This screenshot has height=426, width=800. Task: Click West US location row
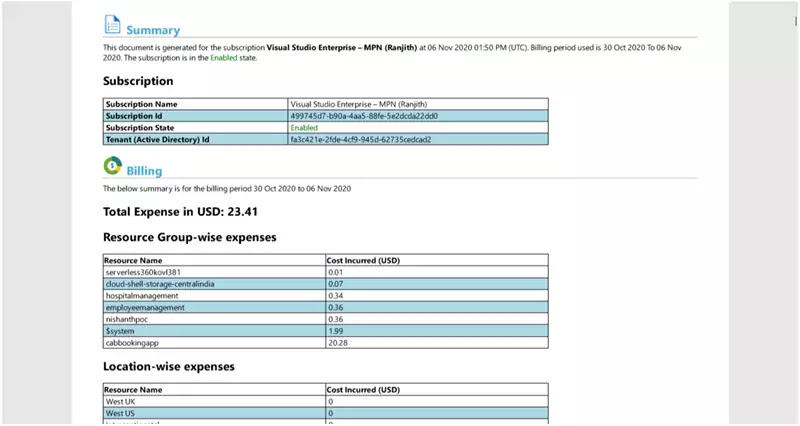[326, 413]
